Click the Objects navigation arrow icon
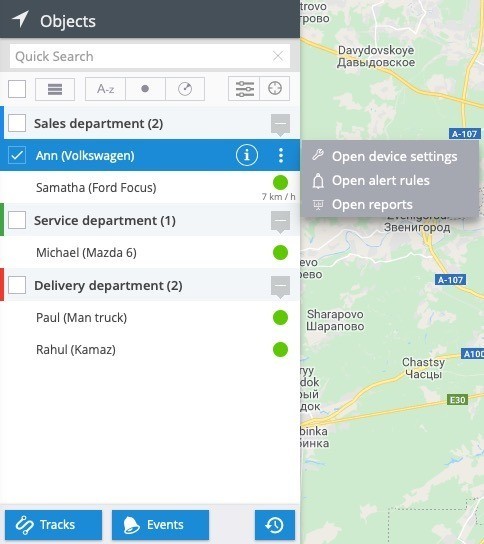Viewport: 484px width, 544px height. pos(20,19)
